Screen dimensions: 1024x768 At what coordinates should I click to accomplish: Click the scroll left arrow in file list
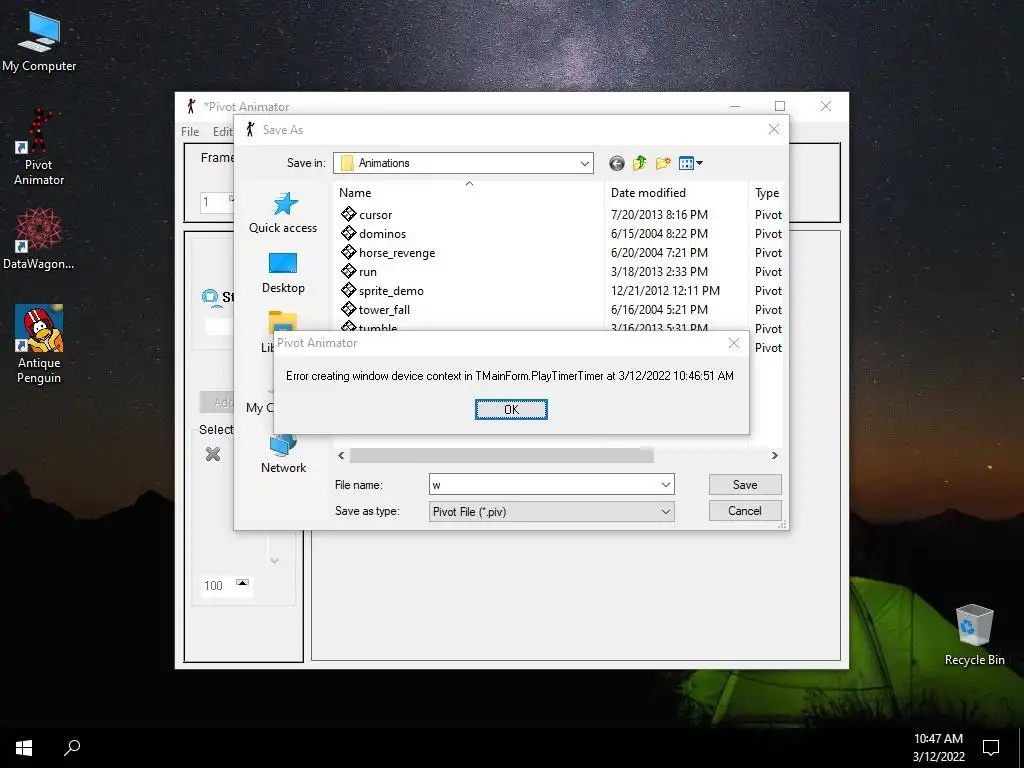(341, 455)
